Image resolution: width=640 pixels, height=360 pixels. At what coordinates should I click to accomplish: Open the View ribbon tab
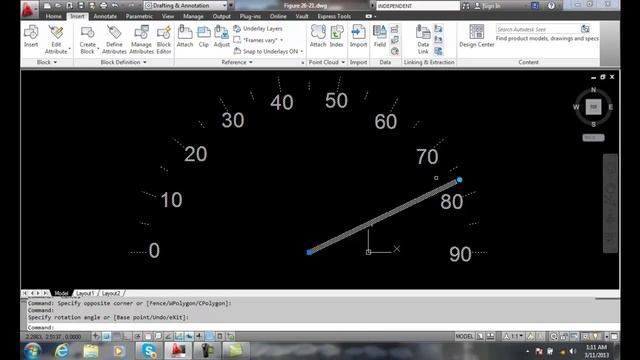168,16
